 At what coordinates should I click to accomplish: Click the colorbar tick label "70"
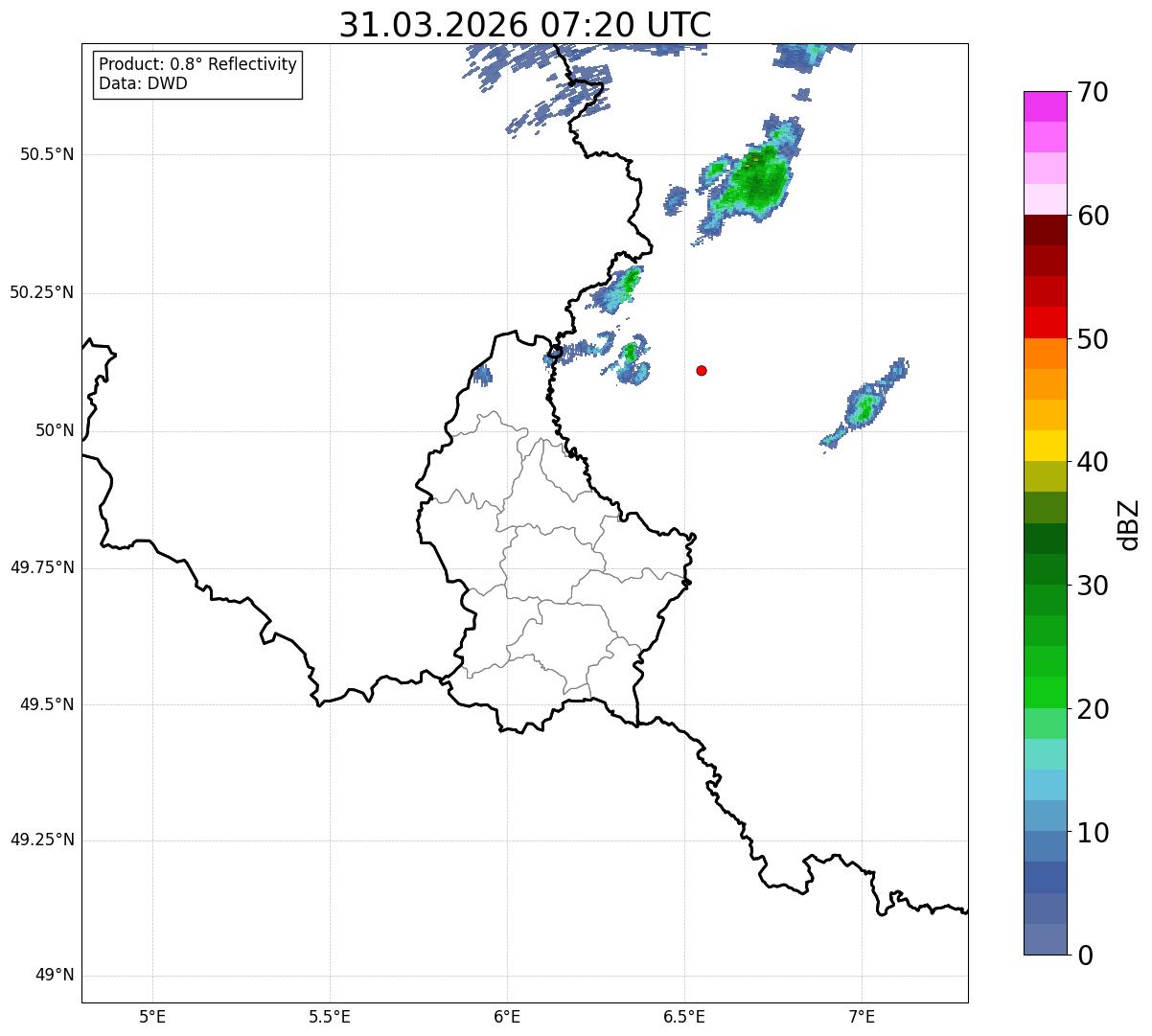1093,92
